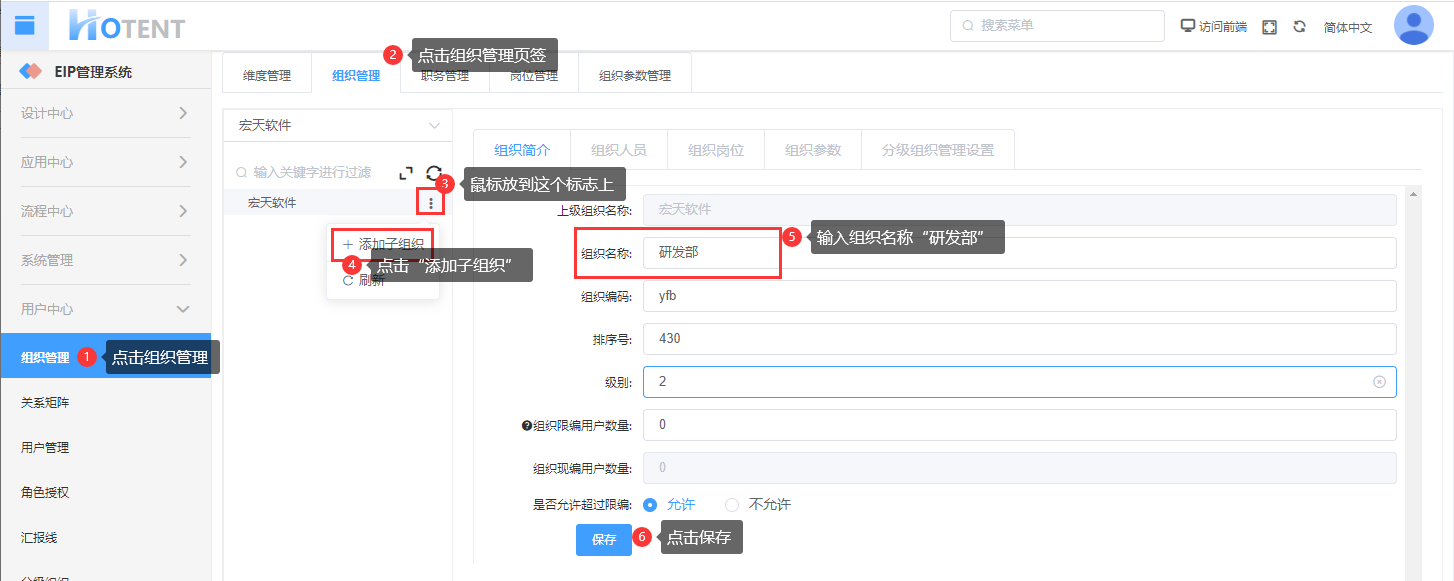Click the tree expand-all icon

pyautogui.click(x=405, y=173)
